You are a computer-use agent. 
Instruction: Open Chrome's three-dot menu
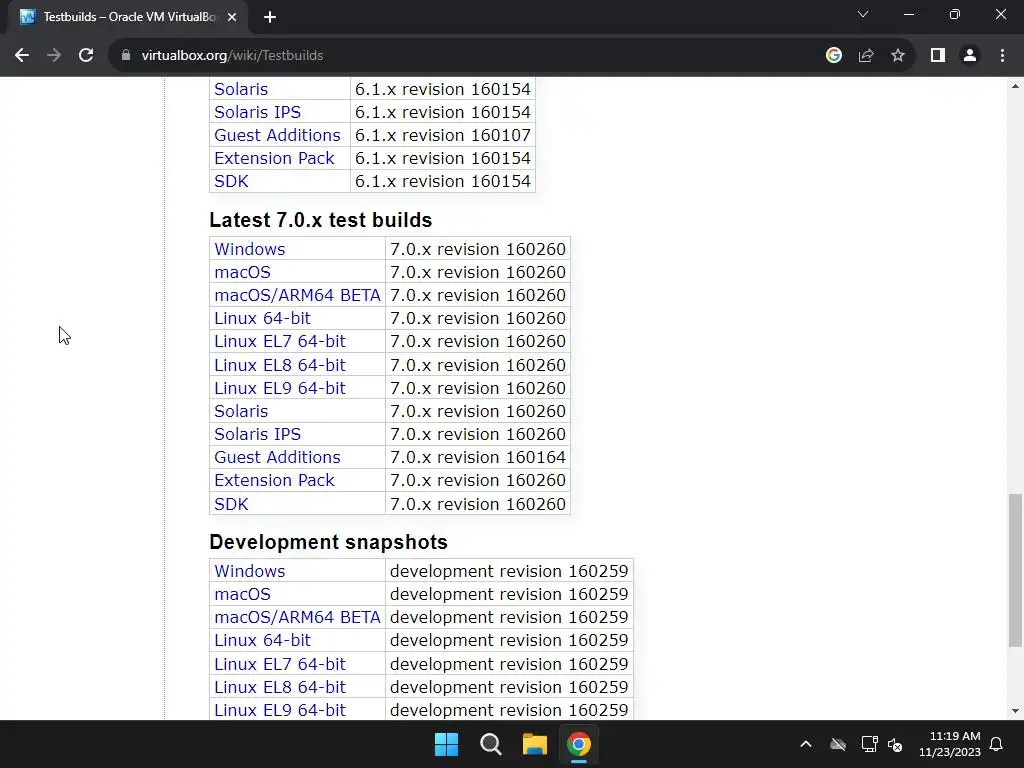click(1002, 56)
